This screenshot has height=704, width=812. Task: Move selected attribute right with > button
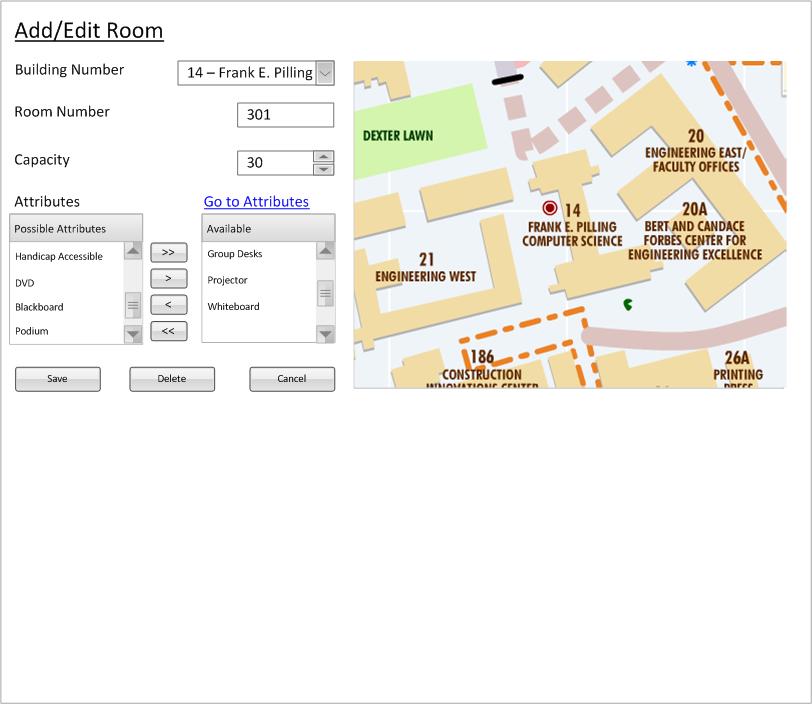tap(168, 279)
